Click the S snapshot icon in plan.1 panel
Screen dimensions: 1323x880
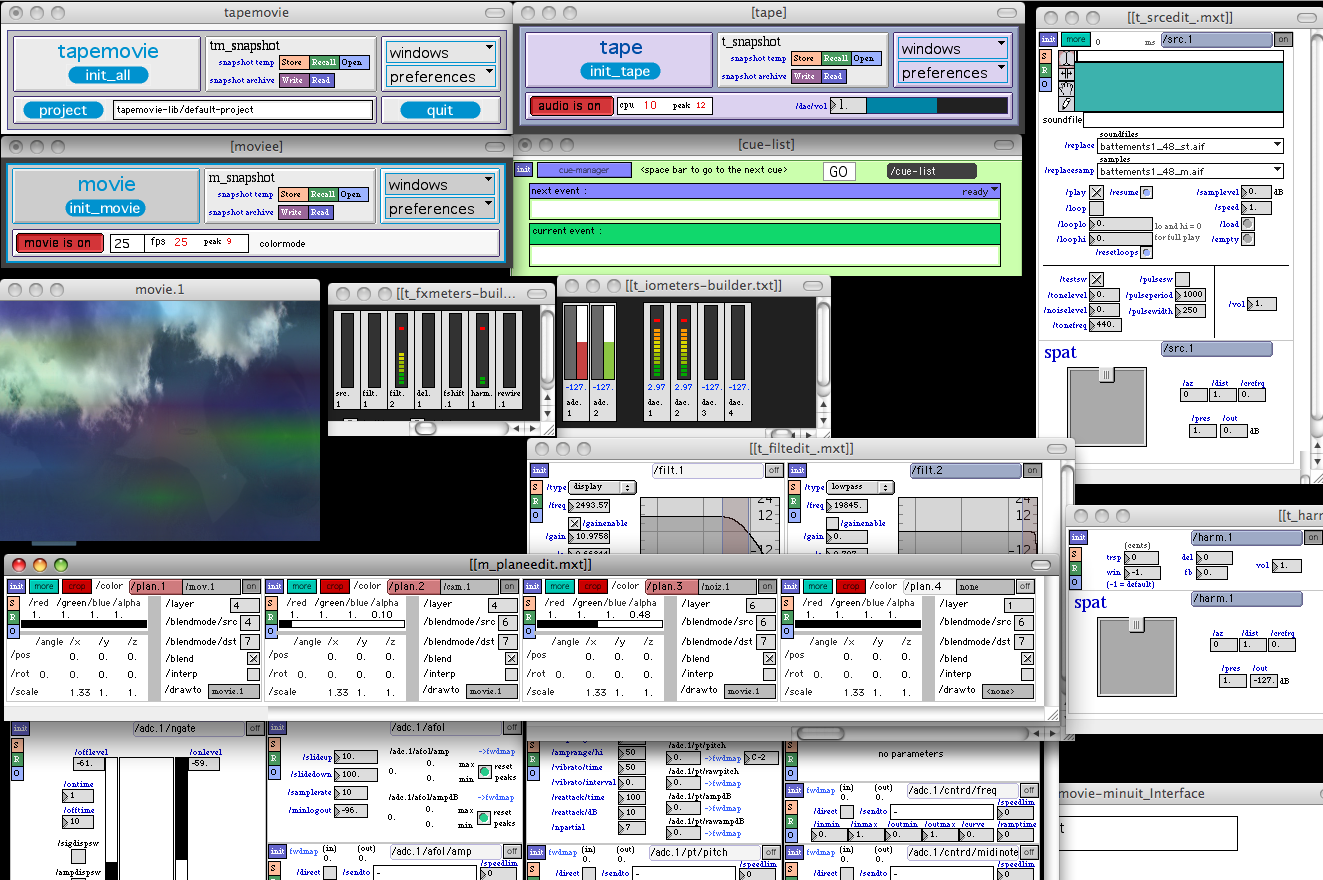13,603
